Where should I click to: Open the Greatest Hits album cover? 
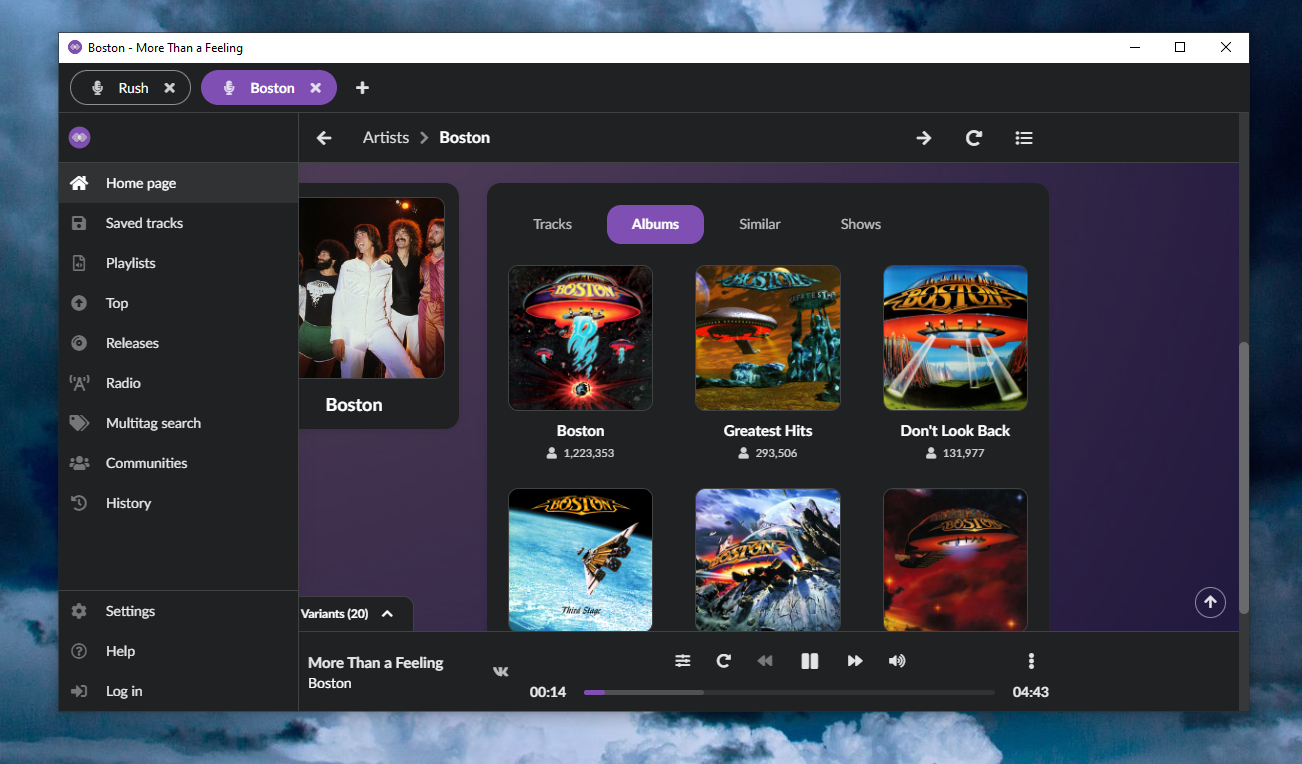tap(768, 338)
